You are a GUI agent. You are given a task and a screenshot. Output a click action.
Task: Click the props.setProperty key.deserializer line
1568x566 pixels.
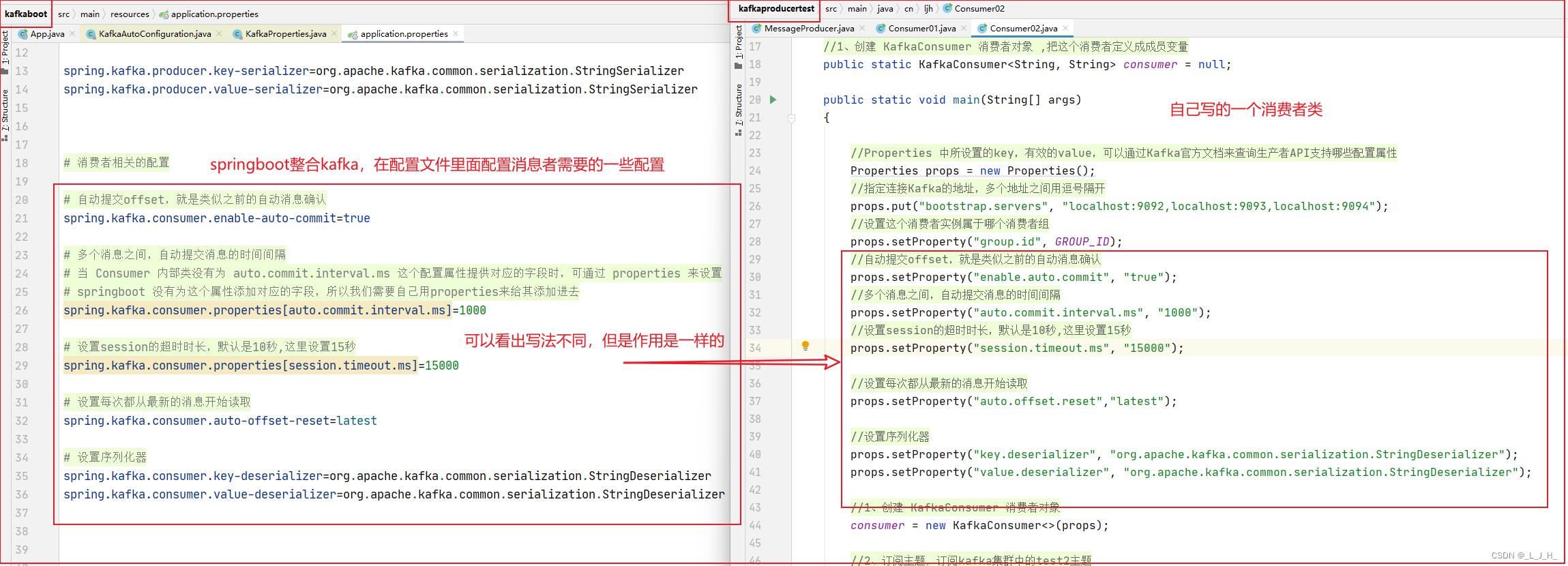coord(1184,455)
